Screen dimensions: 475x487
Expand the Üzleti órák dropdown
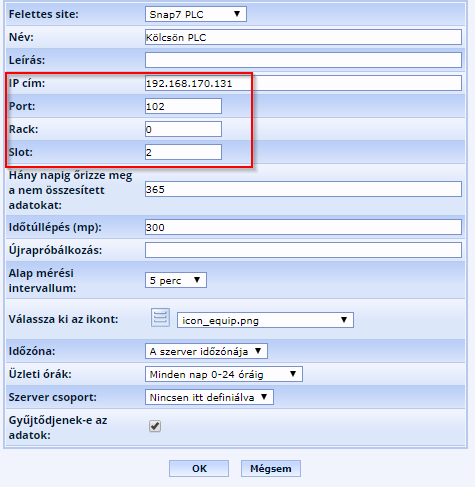coord(224,374)
